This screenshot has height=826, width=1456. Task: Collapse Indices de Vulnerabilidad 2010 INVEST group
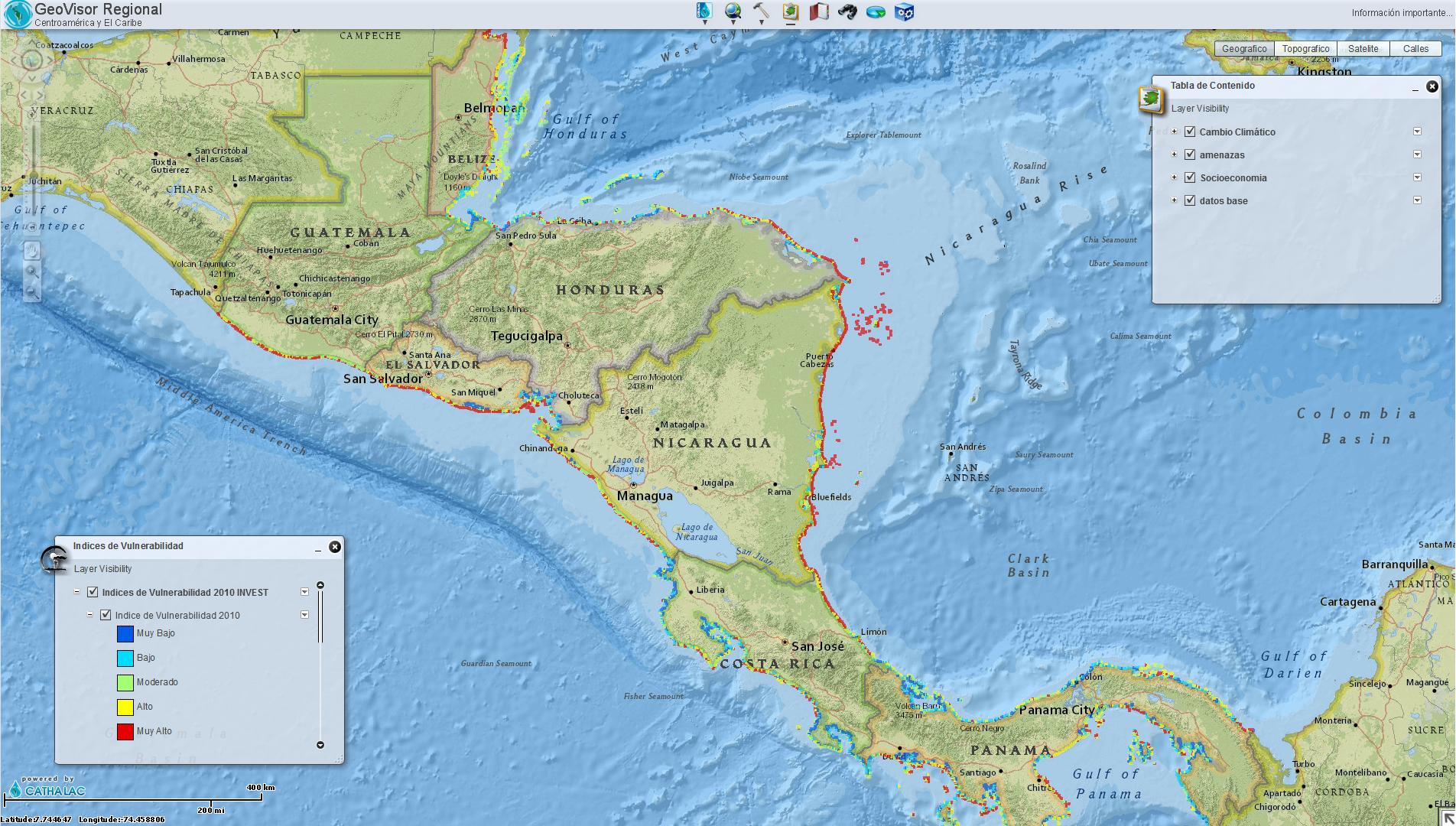(77, 592)
